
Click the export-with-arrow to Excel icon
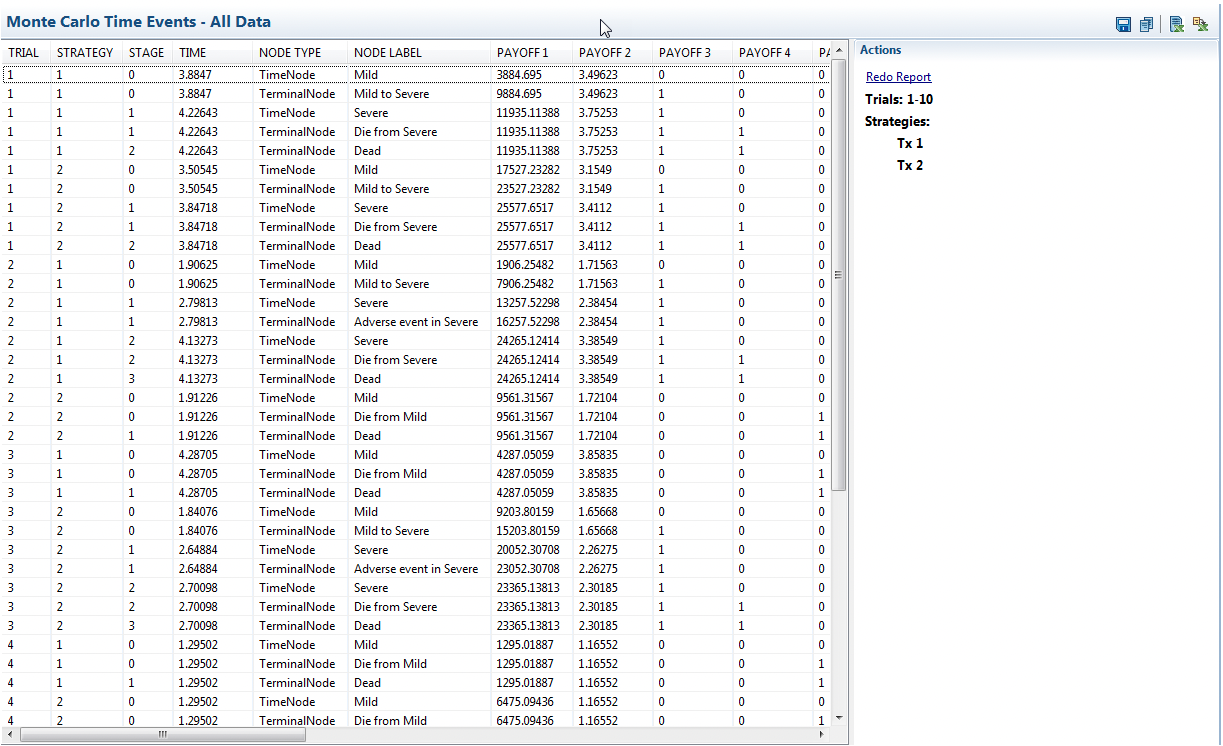coord(1200,24)
